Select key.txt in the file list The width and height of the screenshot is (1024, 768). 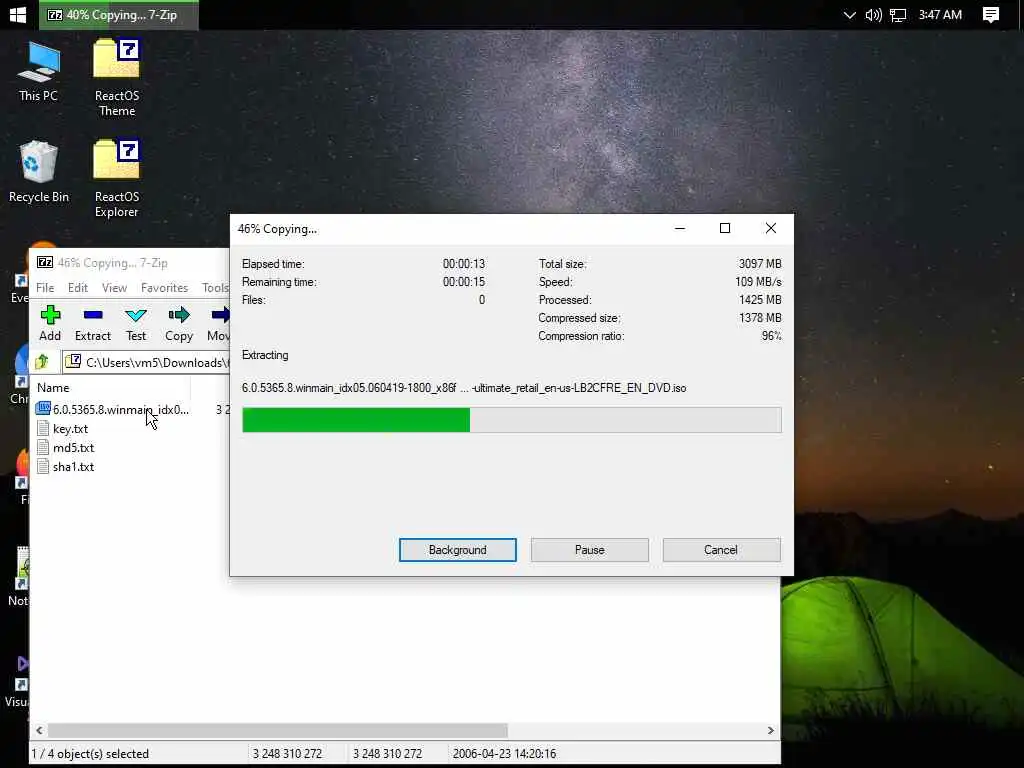coord(70,428)
